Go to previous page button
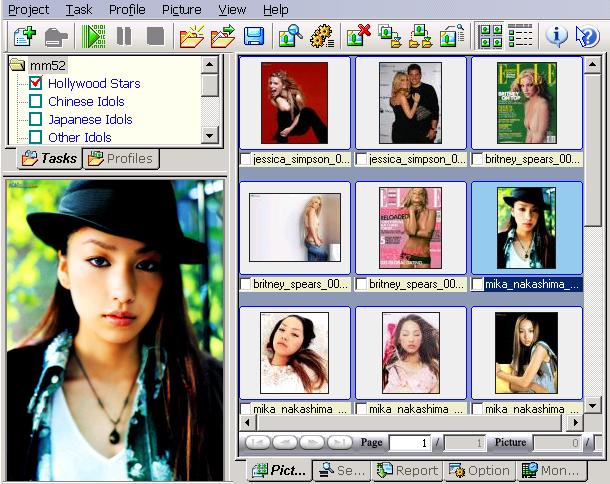 coord(285,442)
